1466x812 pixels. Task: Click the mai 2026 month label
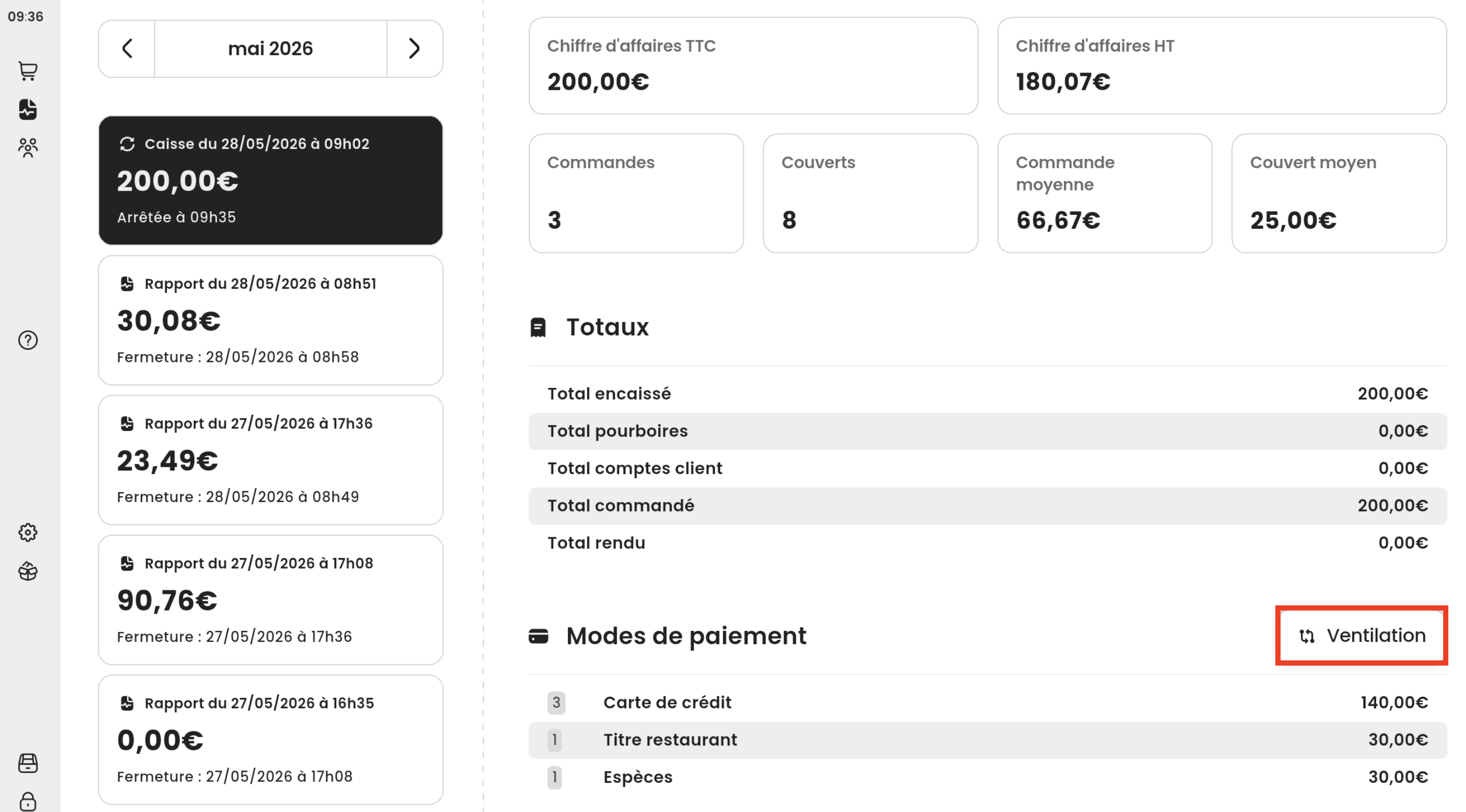(270, 49)
